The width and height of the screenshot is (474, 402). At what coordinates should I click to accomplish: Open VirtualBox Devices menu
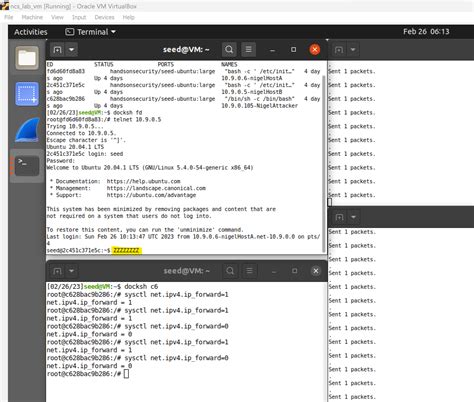(104, 17)
